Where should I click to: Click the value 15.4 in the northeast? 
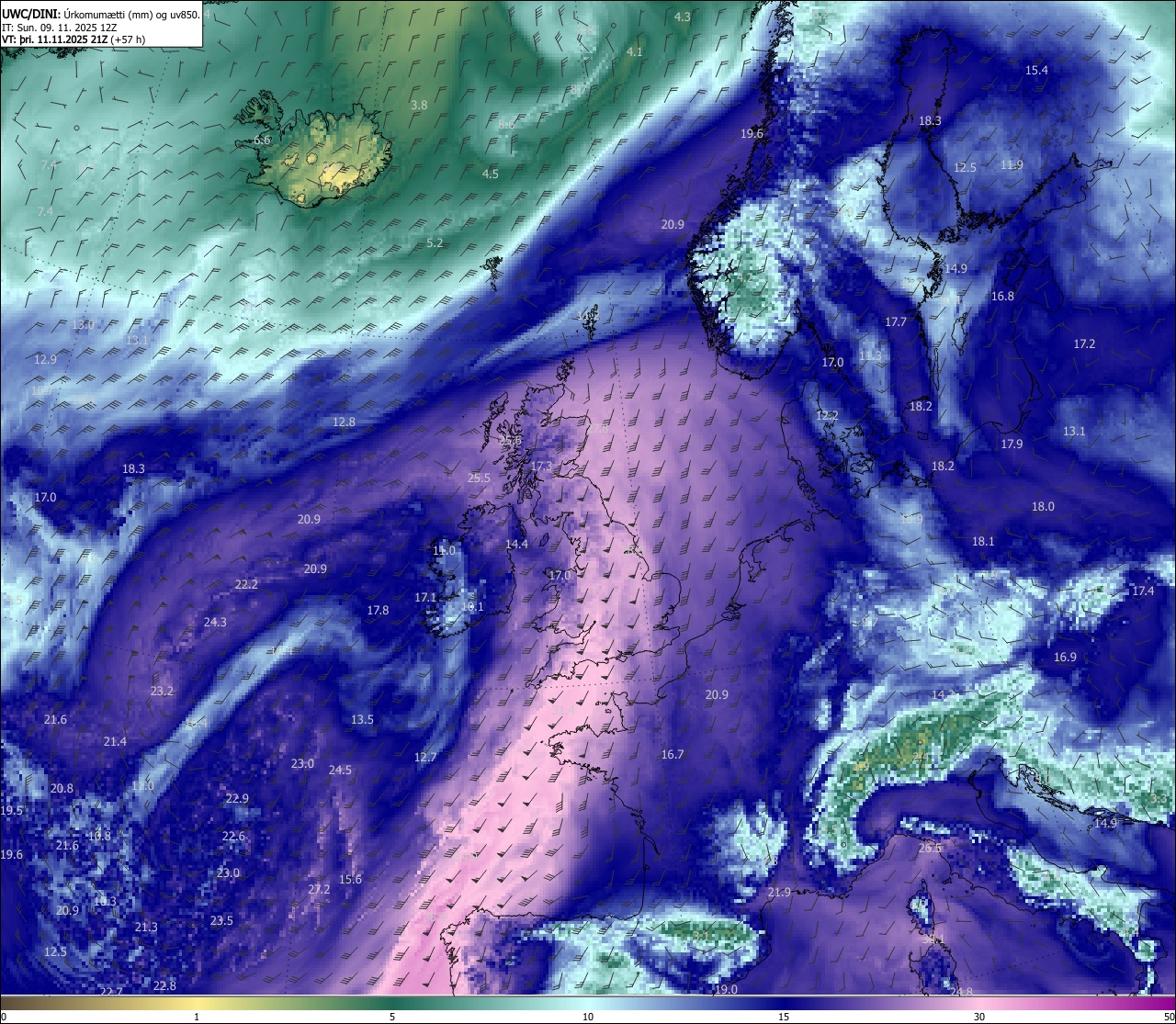click(x=1036, y=71)
